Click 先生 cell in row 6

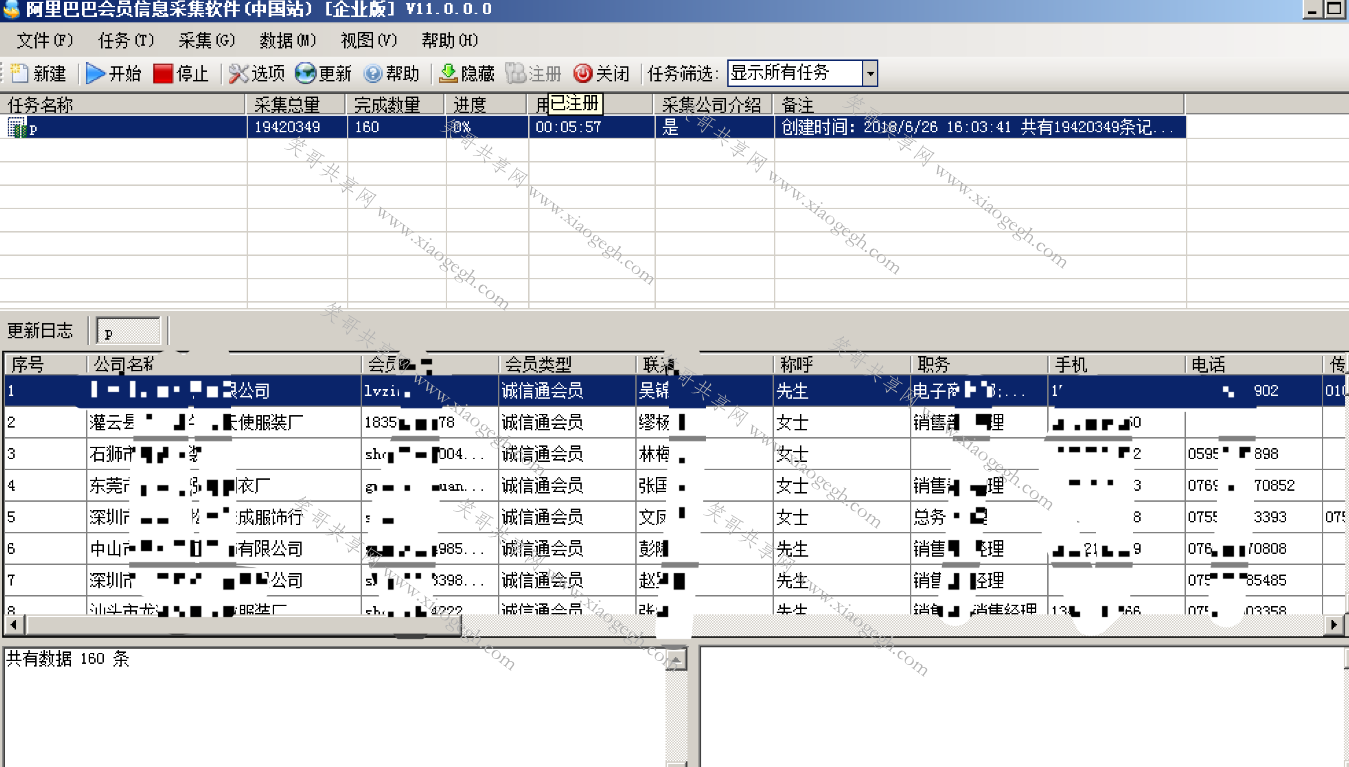point(841,549)
